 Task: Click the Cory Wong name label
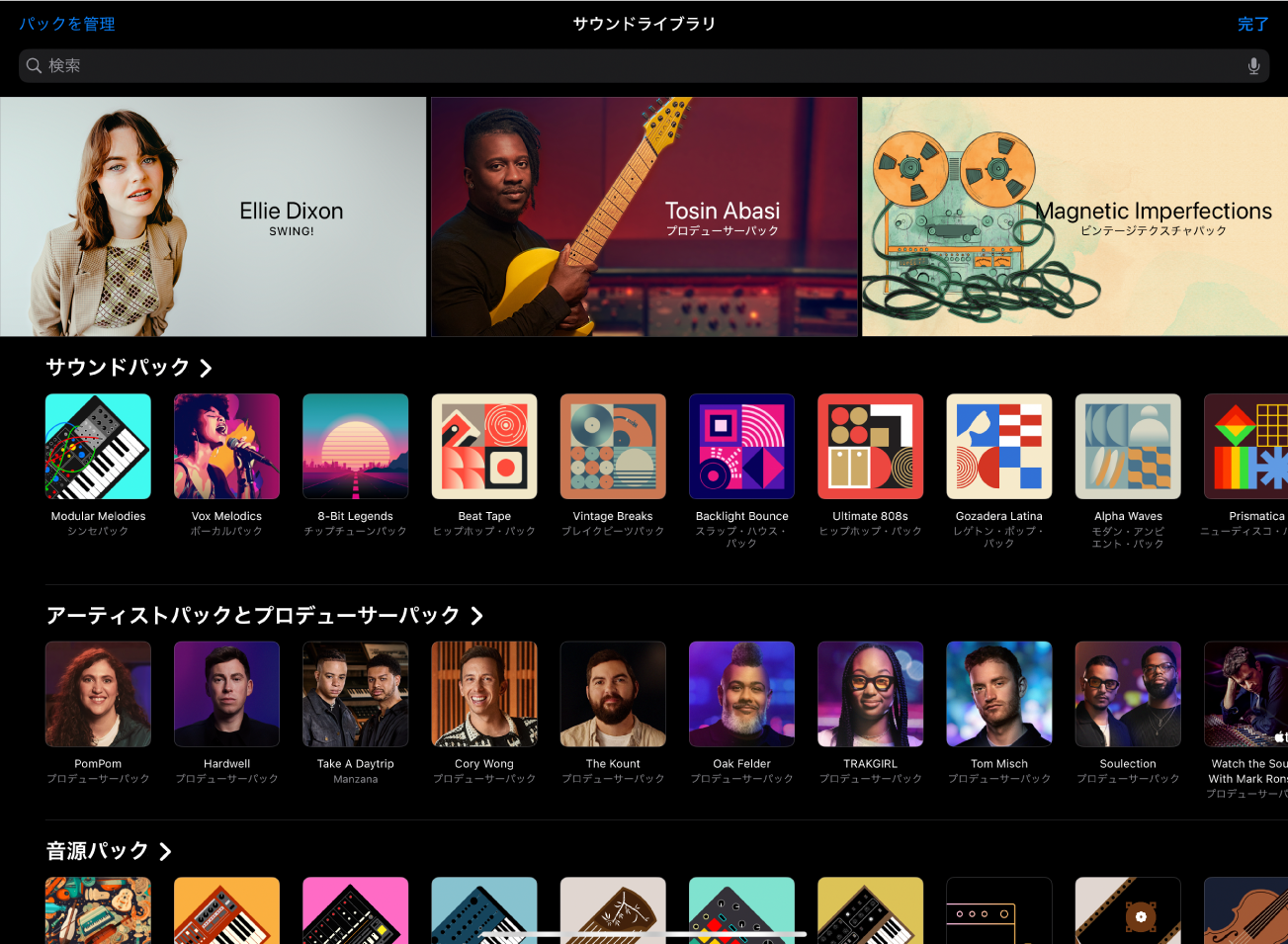484,764
